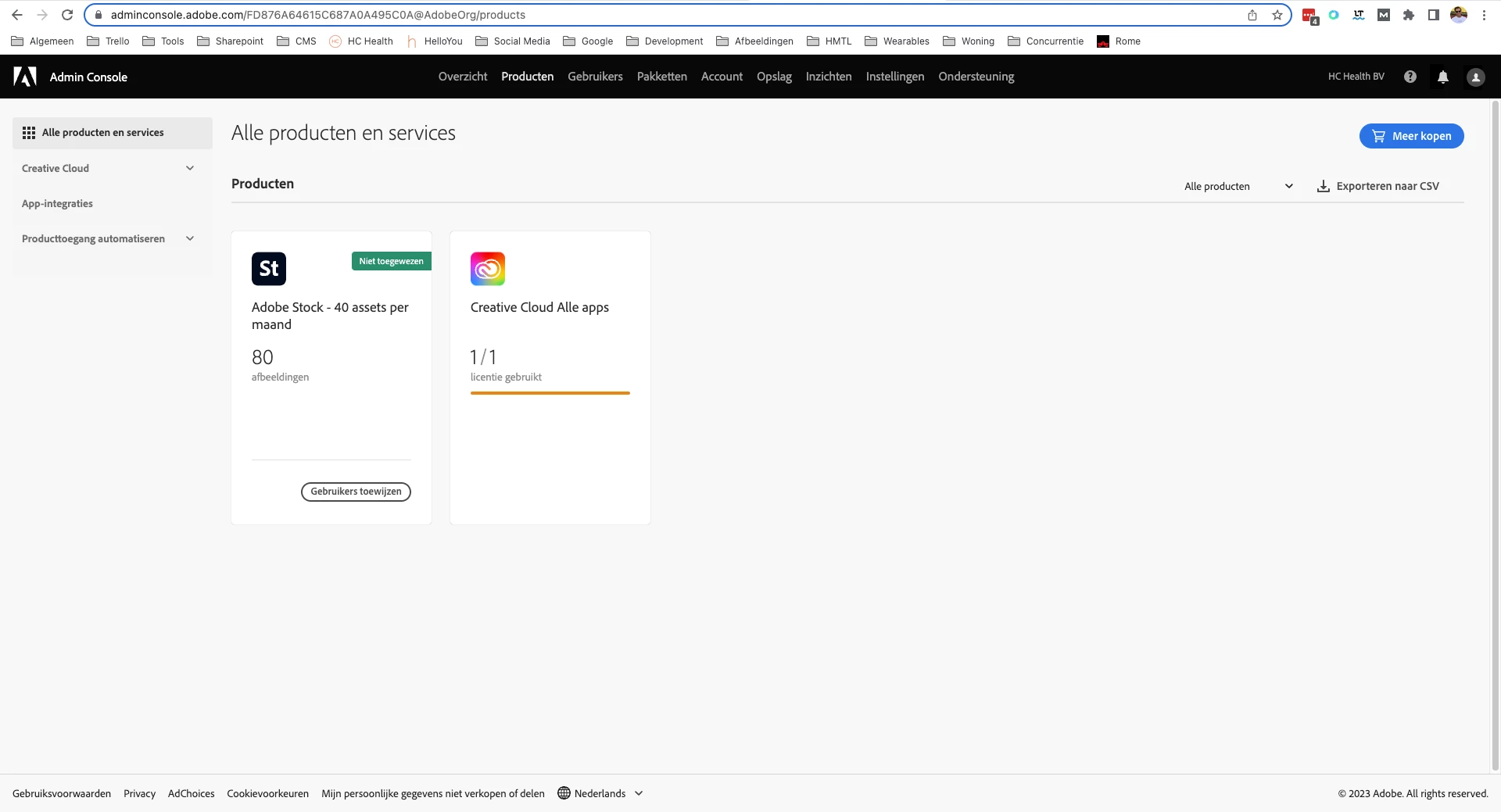
Task: Open browser extensions puzzle icon
Action: 1409,15
